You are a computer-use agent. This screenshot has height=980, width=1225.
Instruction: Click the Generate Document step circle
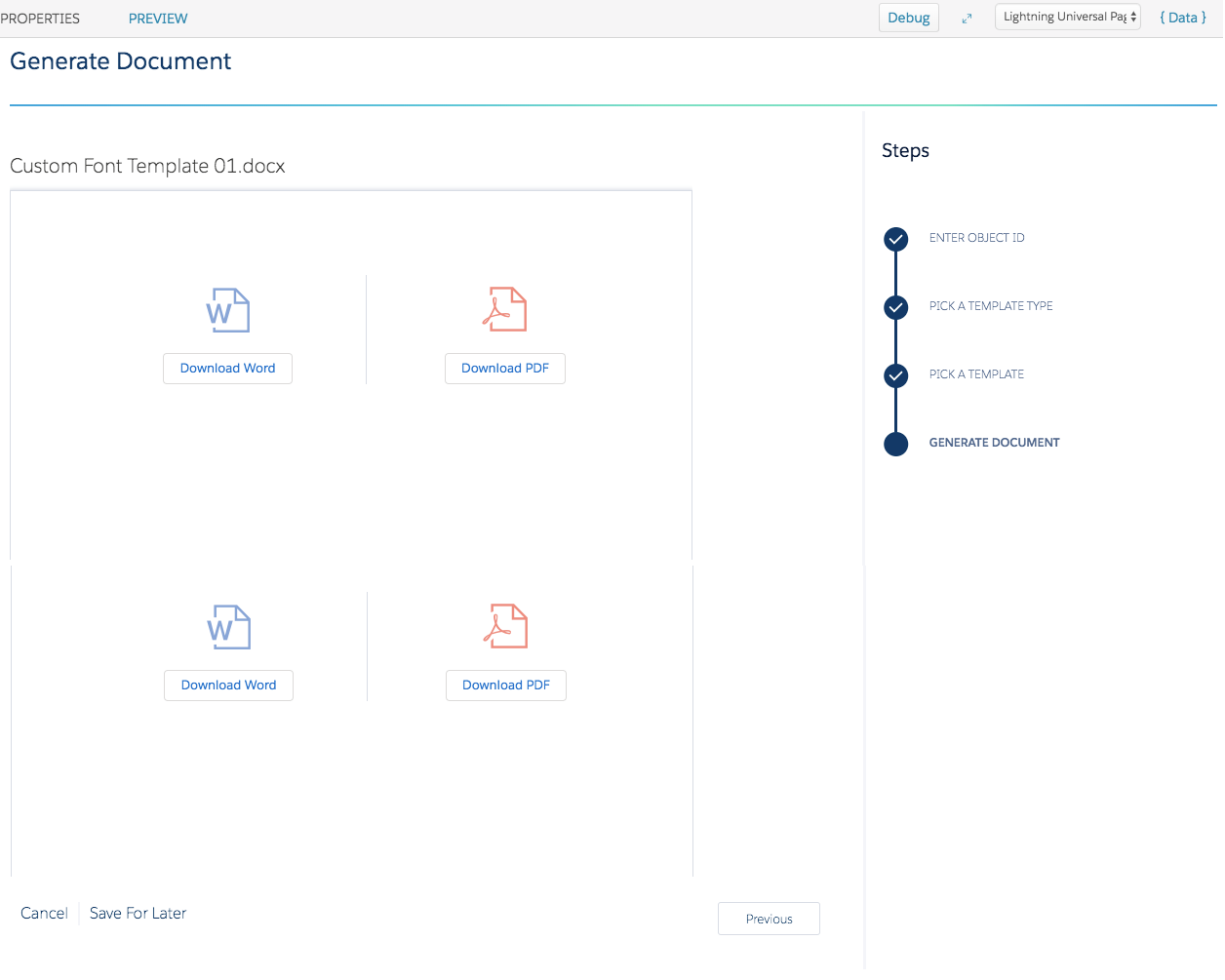coord(895,444)
